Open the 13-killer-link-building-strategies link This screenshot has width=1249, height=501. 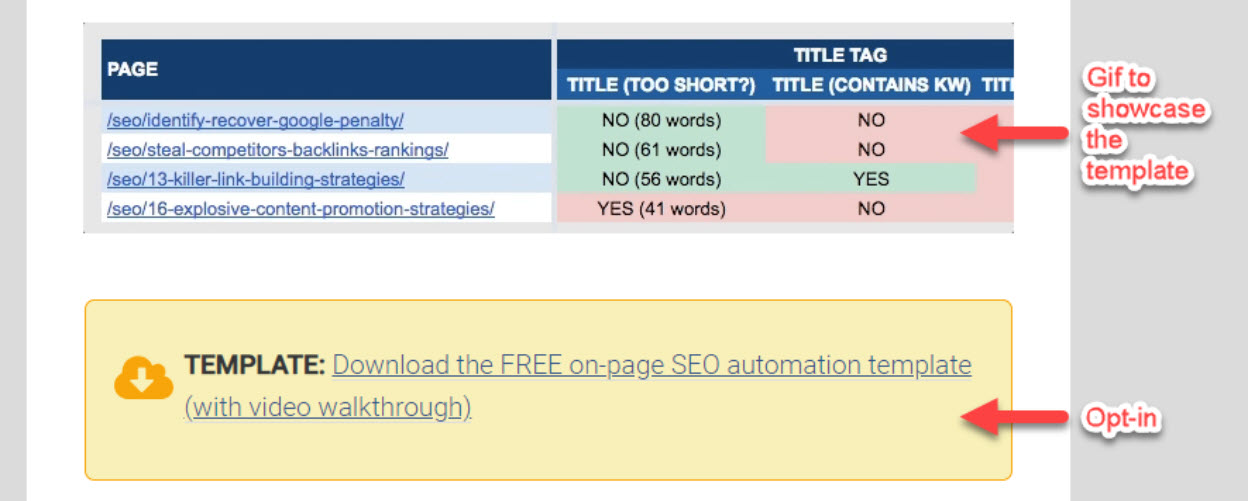click(x=255, y=180)
